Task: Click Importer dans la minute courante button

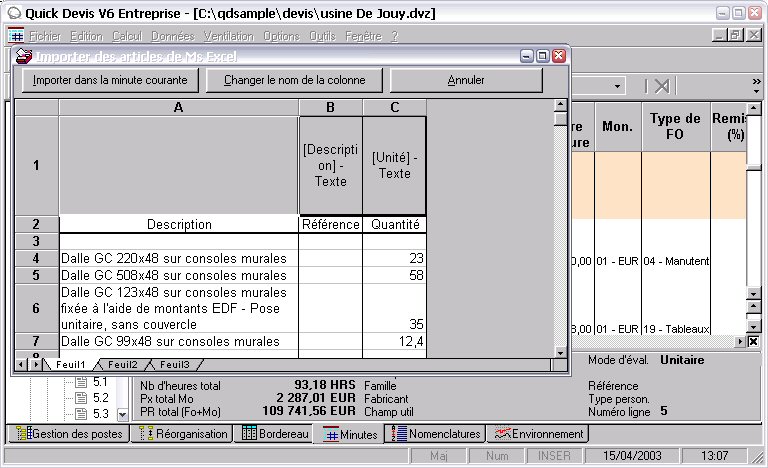Action: (110, 80)
